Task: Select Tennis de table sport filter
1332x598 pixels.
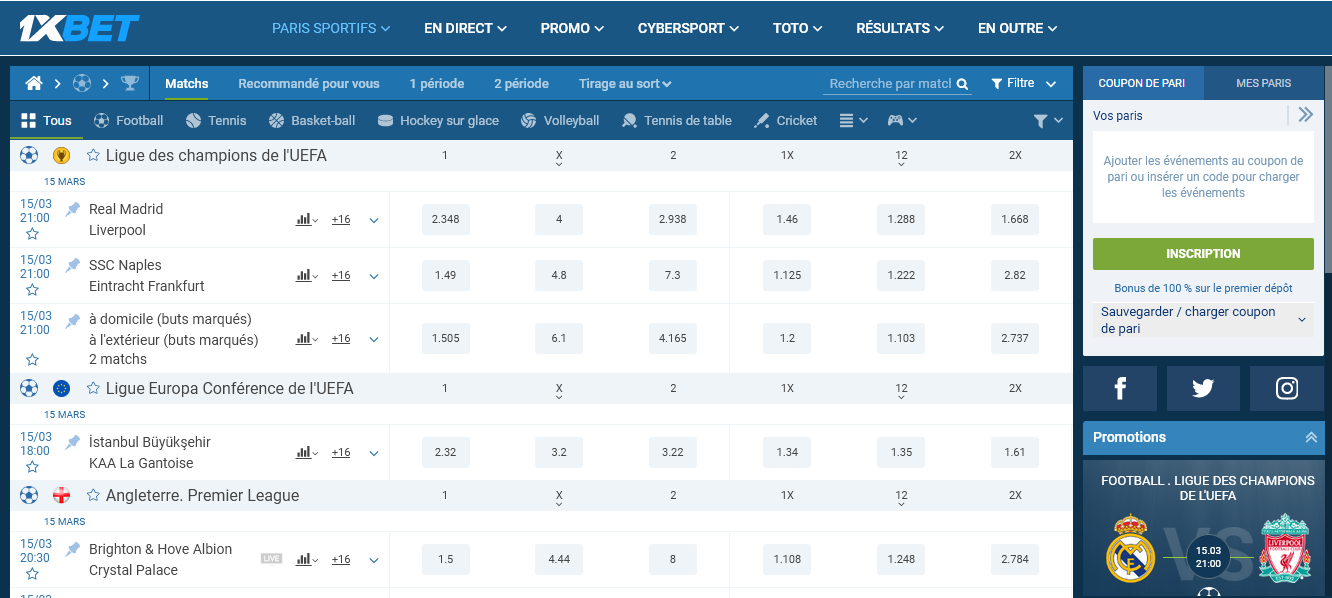Action: point(677,120)
